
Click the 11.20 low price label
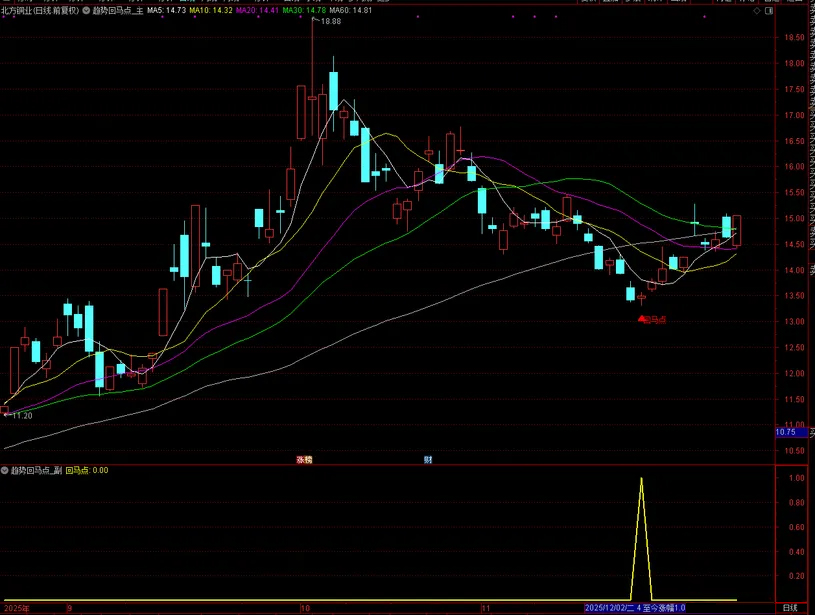pos(20,415)
